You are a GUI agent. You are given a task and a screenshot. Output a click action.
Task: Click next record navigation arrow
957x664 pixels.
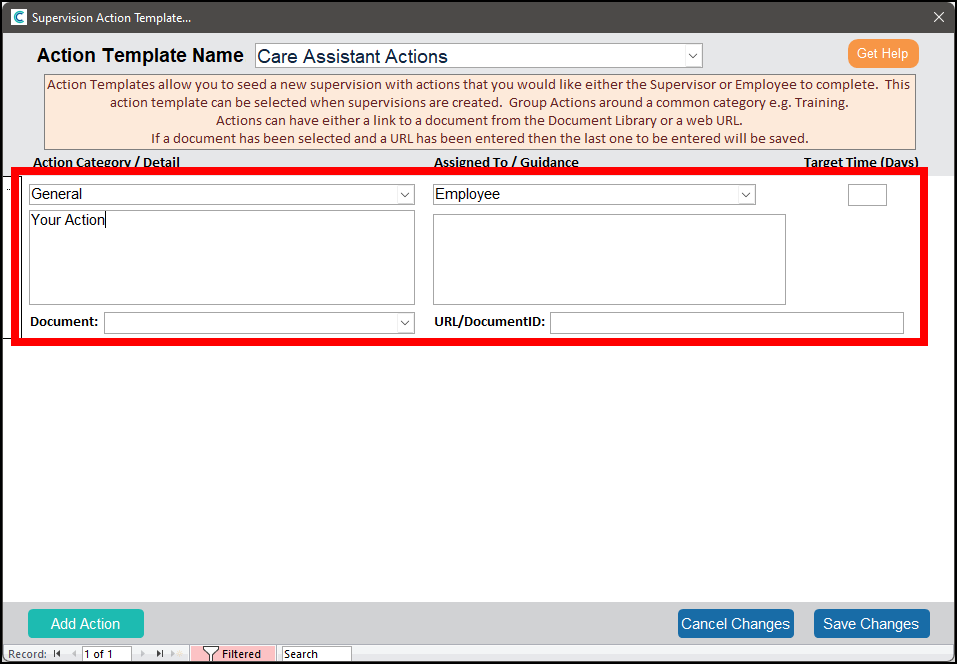[142, 654]
